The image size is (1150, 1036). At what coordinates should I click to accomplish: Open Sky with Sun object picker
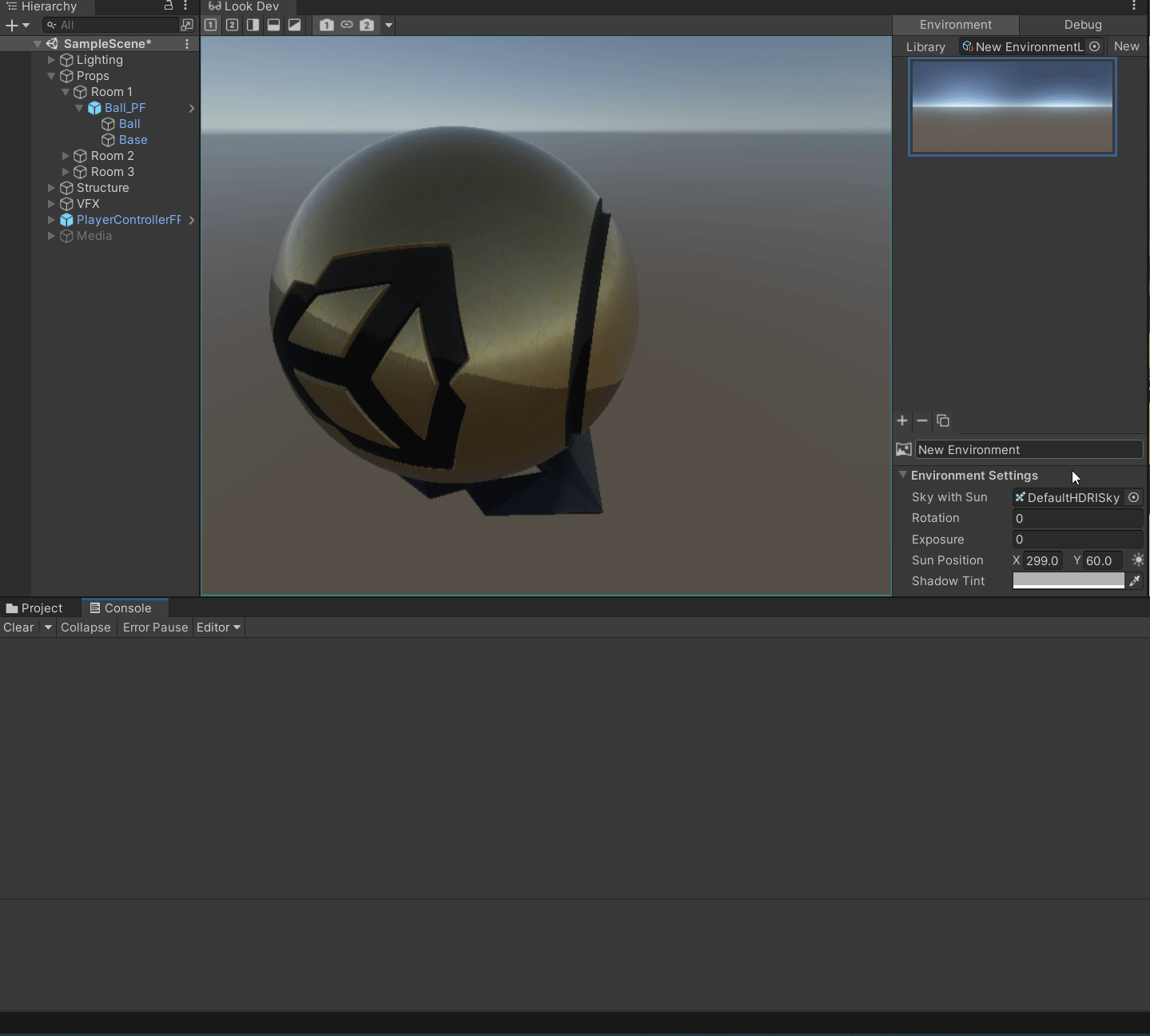(x=1133, y=497)
